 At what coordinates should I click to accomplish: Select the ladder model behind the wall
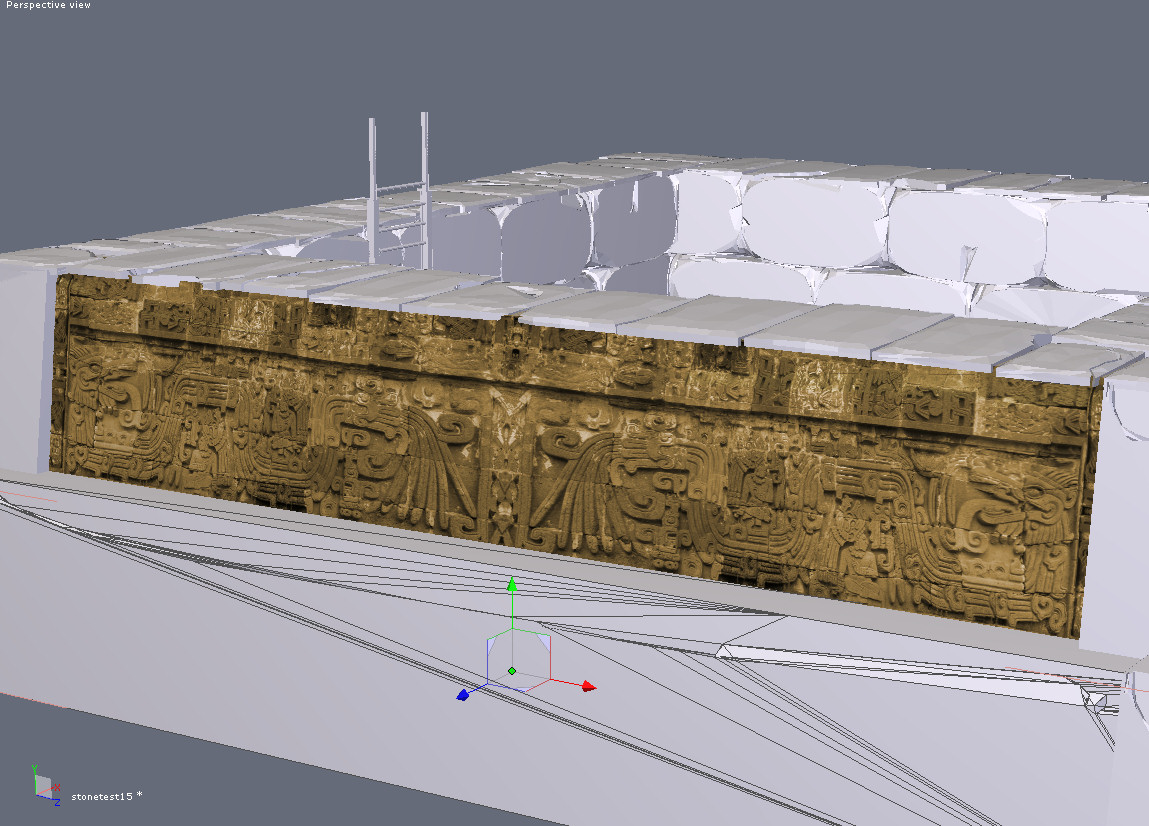click(399, 189)
